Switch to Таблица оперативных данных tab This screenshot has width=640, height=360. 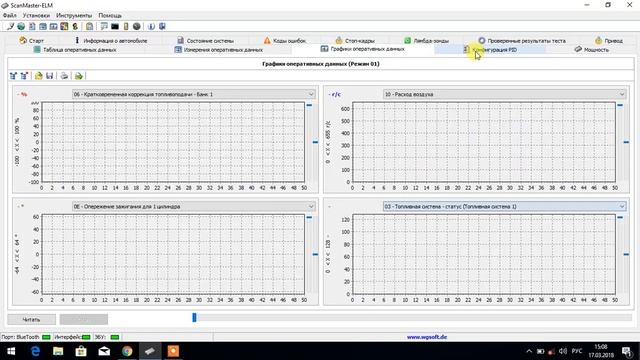click(x=75, y=50)
